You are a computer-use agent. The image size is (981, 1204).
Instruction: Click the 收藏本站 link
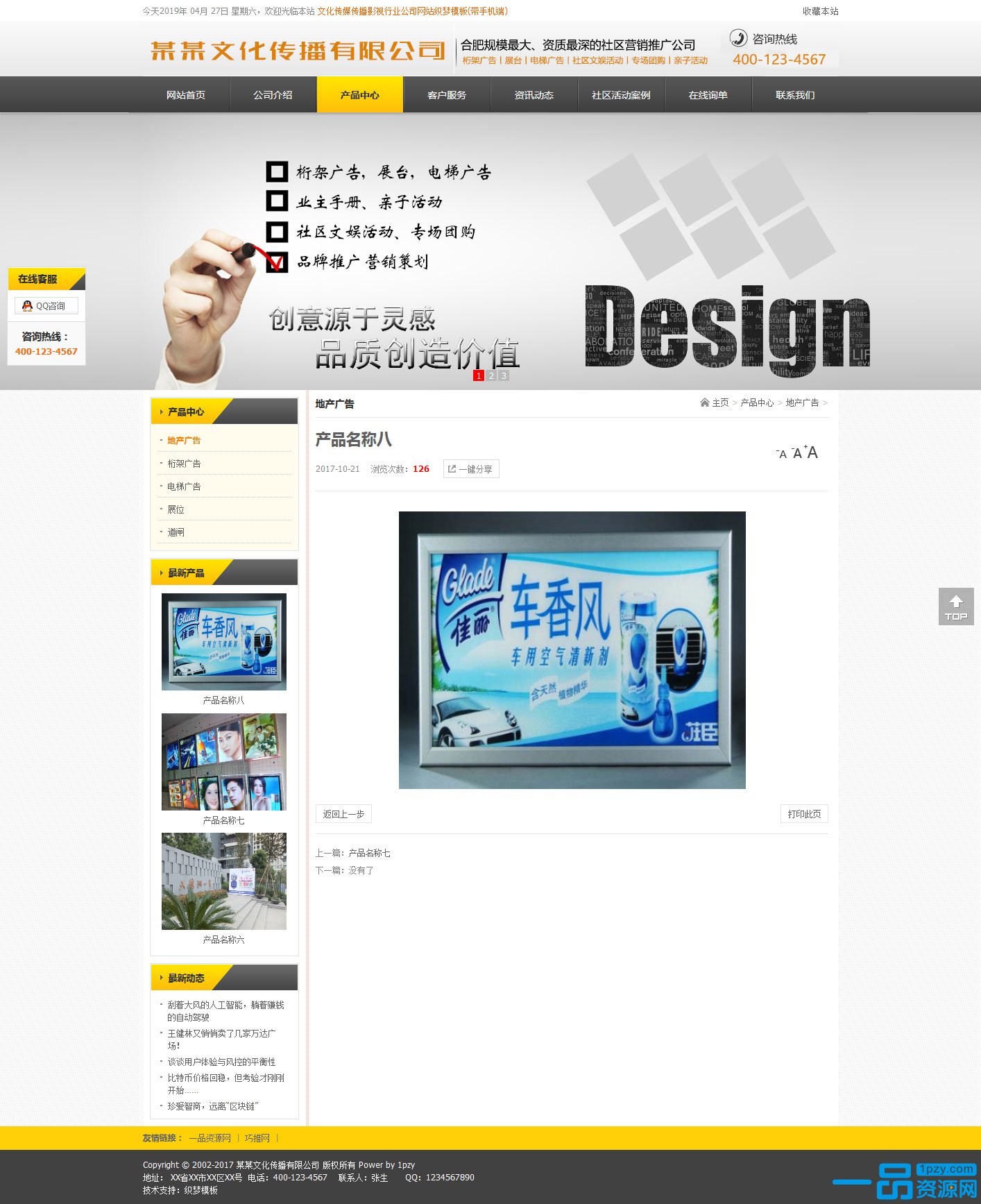pyautogui.click(x=821, y=11)
